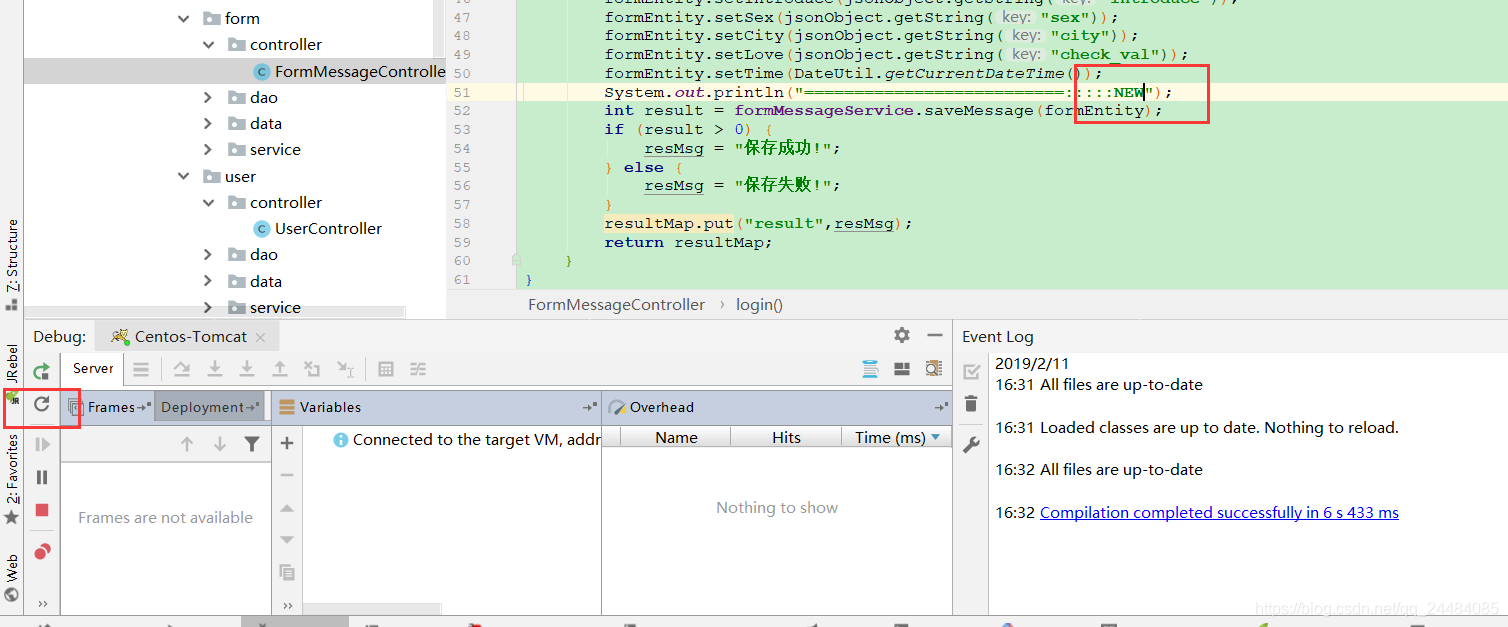Expand the dao folder under user
Viewport: 1508px width, 627px height.
pos(208,254)
